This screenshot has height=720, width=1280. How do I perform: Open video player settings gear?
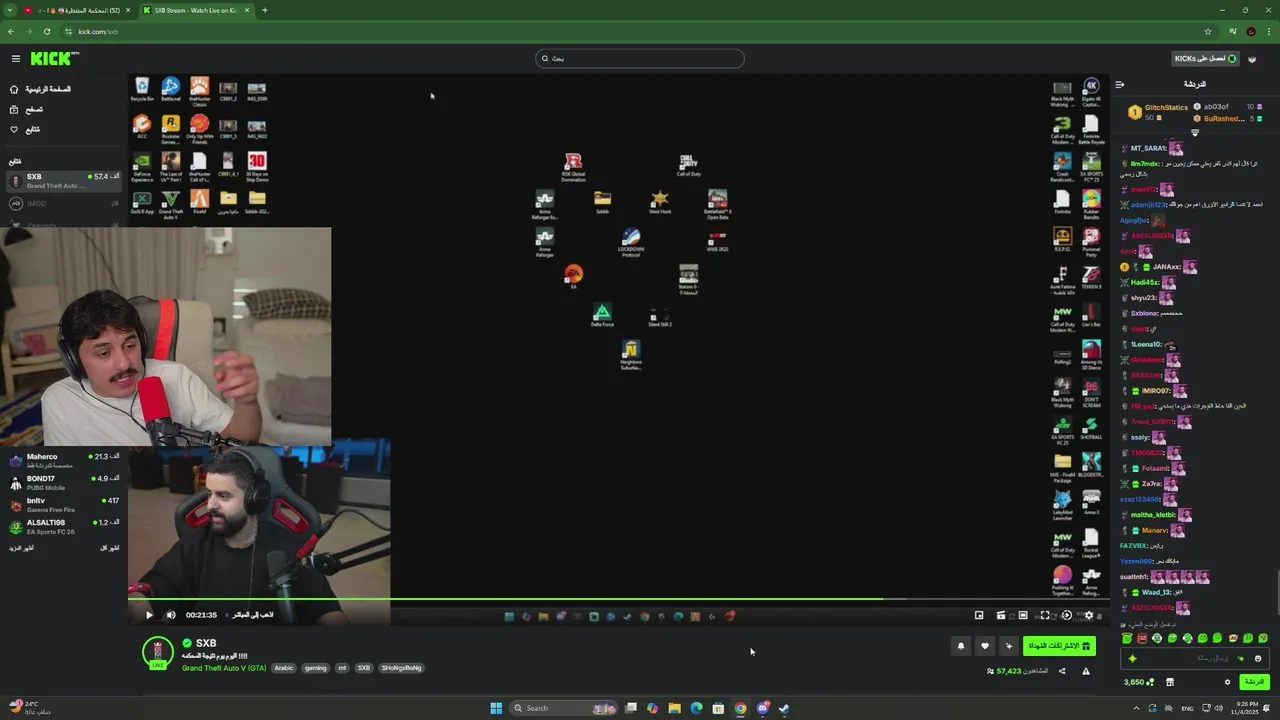coord(1089,615)
